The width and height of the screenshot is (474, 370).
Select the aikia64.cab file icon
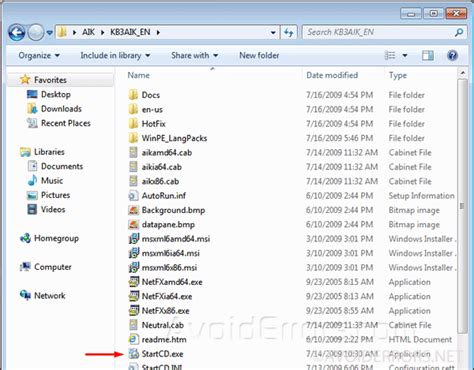pos(133,167)
